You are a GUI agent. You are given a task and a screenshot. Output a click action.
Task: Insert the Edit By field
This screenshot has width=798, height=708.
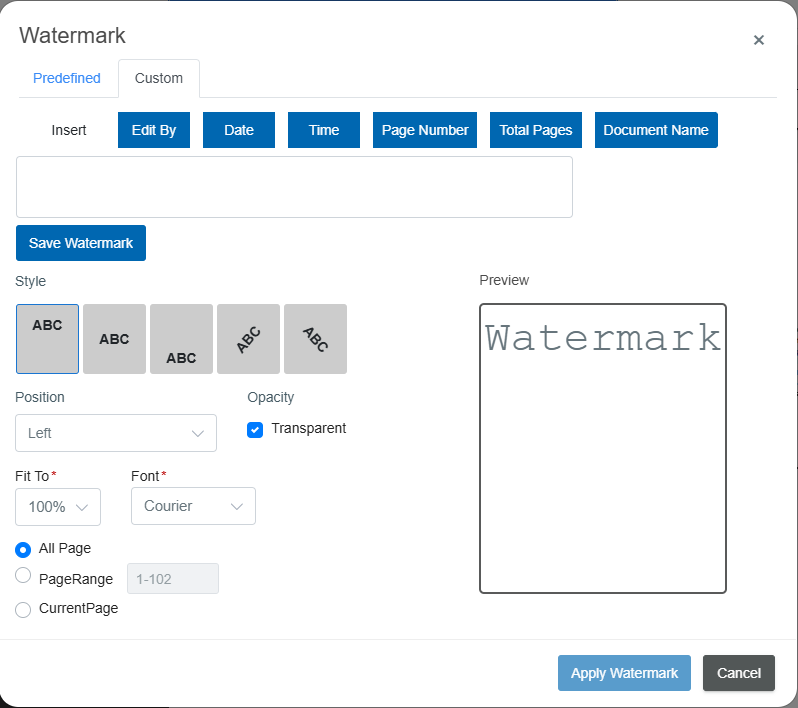[154, 130]
